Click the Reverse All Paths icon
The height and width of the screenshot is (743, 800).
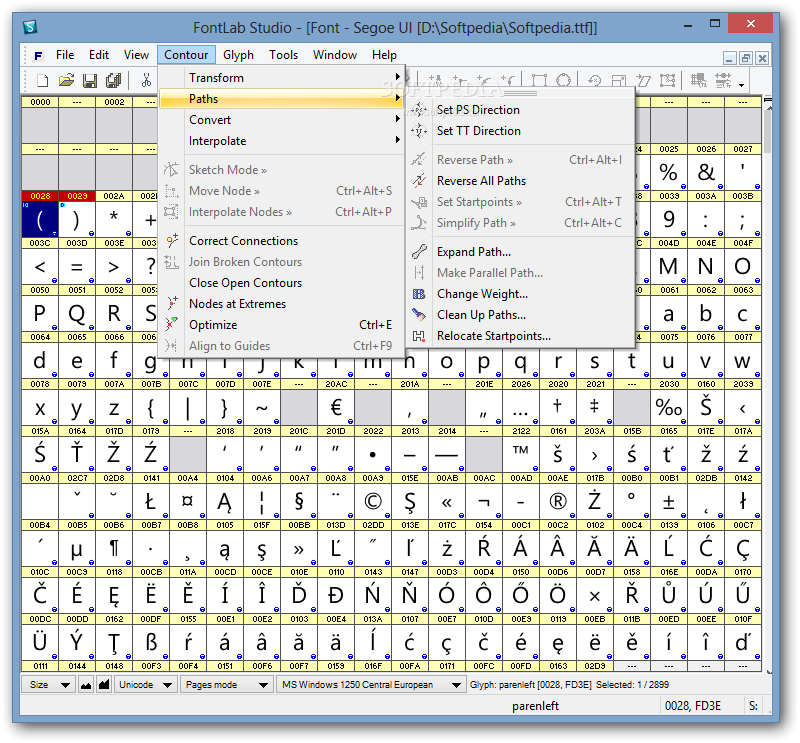pos(419,181)
